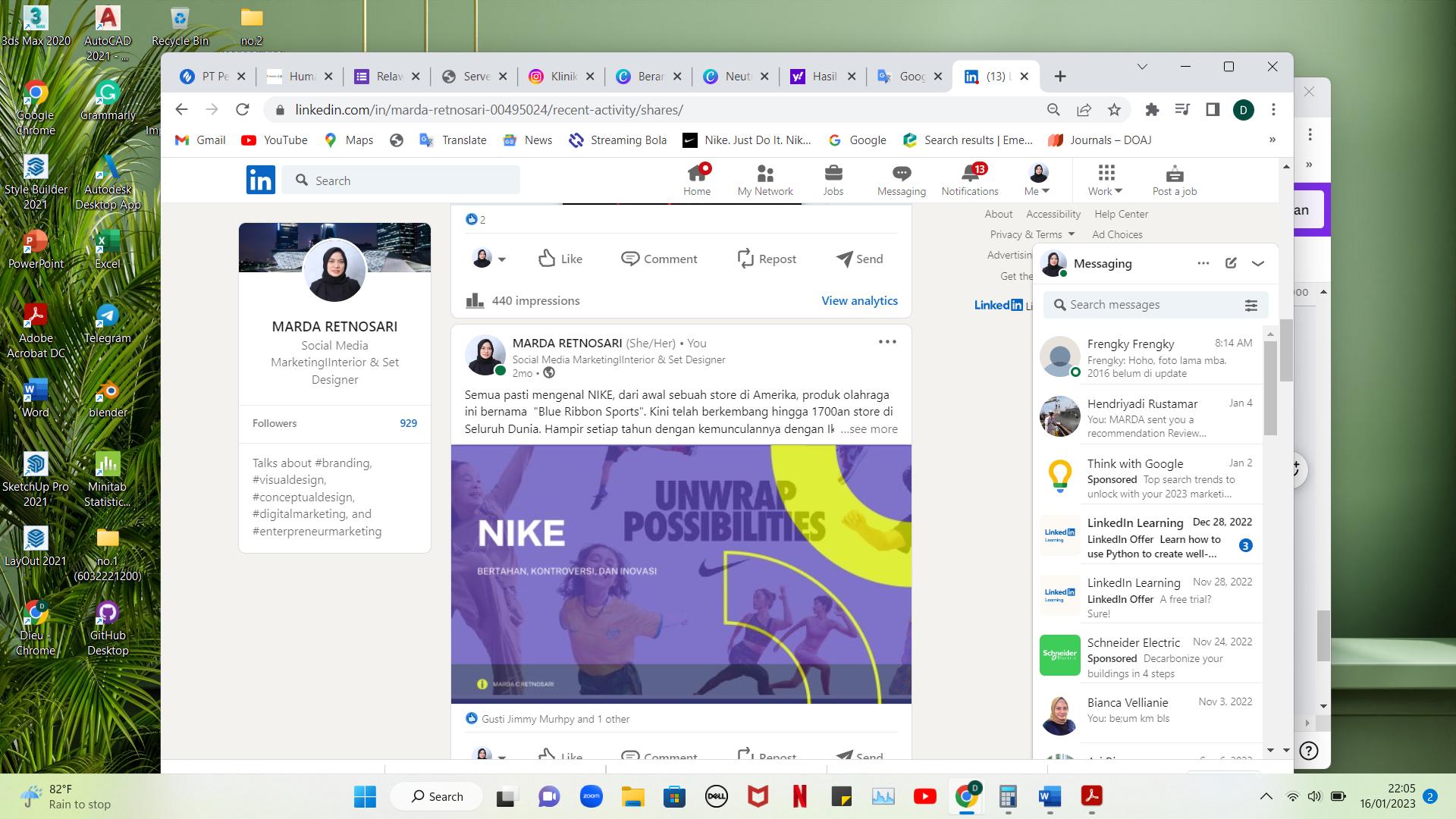The image size is (1456, 819).
Task: Like the post above NIKE post
Action: coord(560,259)
